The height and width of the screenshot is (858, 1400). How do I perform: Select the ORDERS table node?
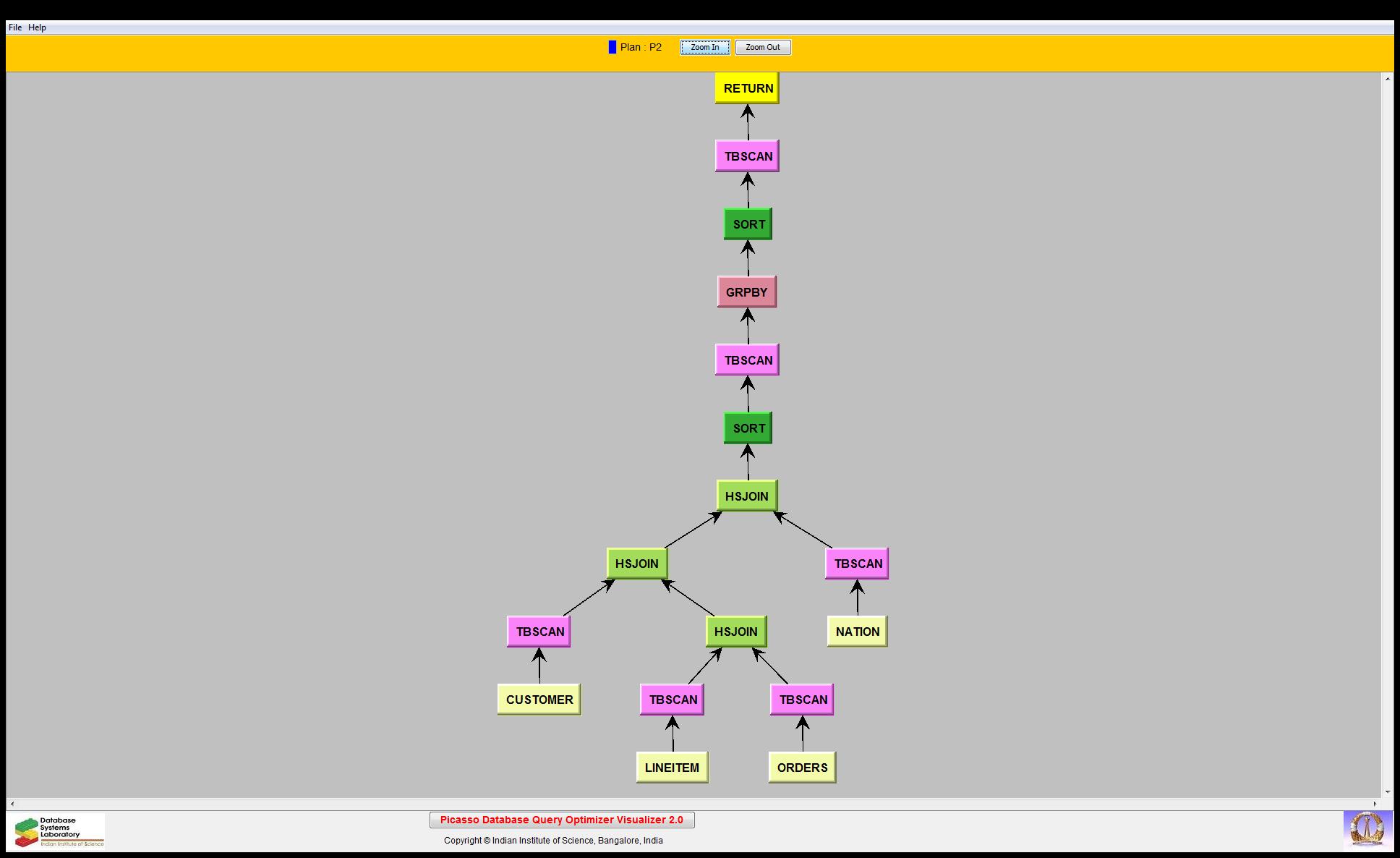pos(802,768)
